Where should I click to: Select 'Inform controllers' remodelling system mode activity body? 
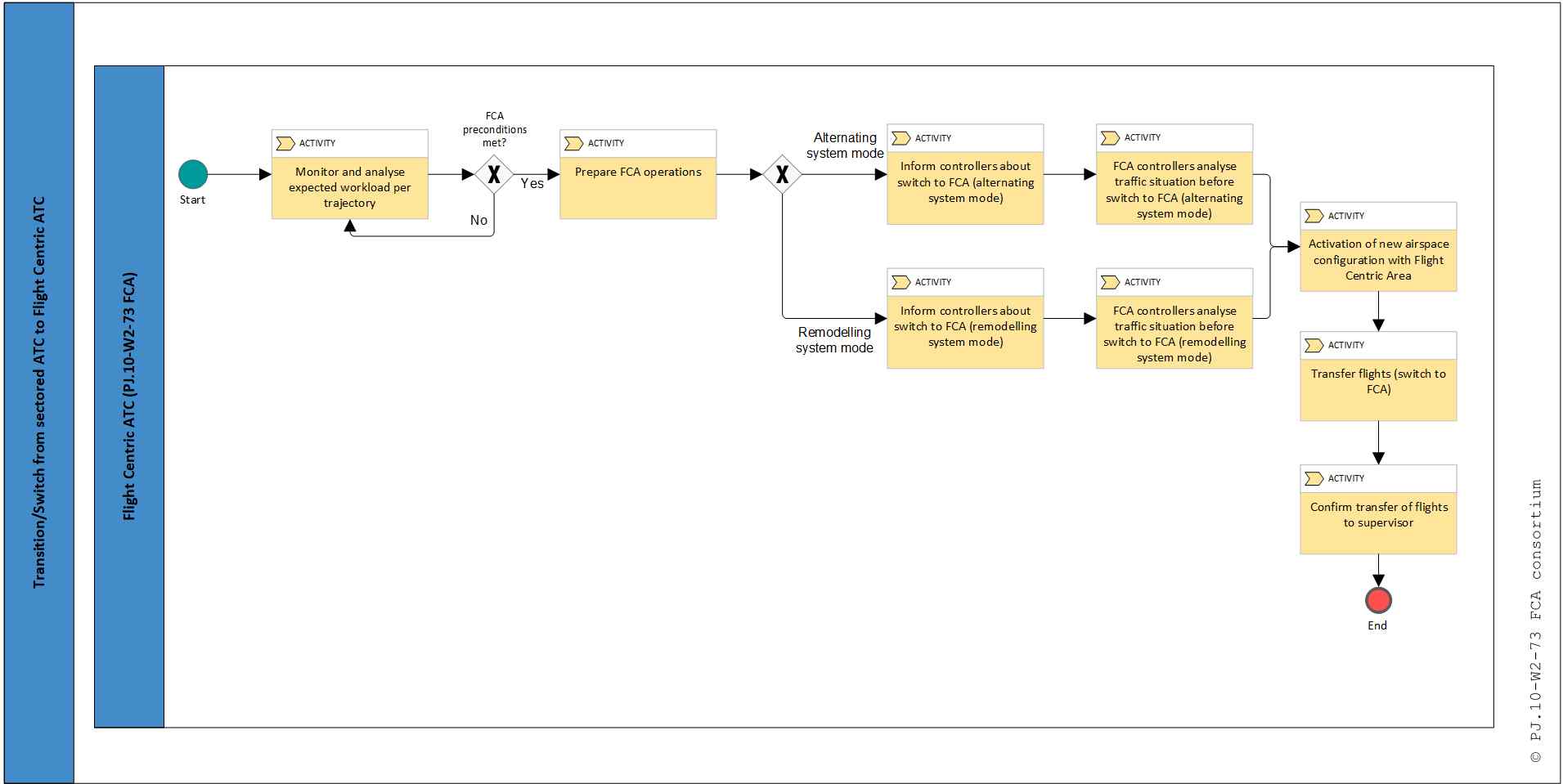coord(965,327)
